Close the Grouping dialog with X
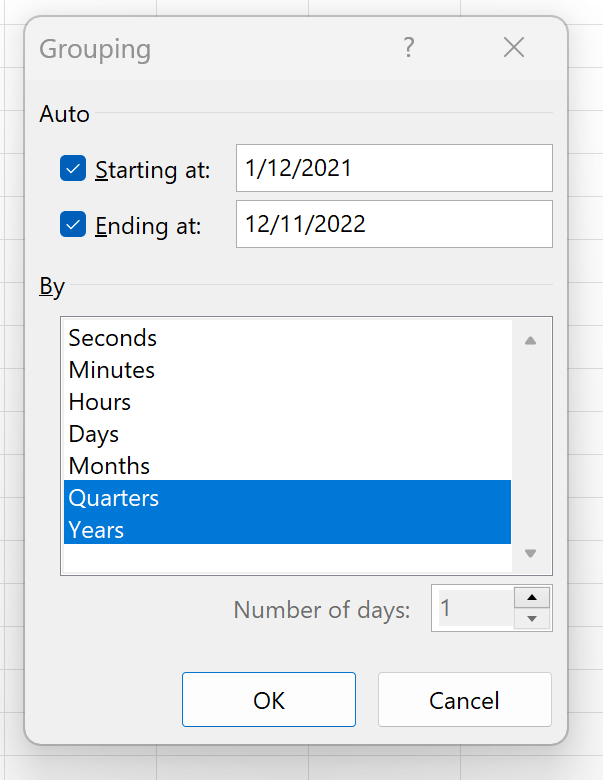 point(513,48)
